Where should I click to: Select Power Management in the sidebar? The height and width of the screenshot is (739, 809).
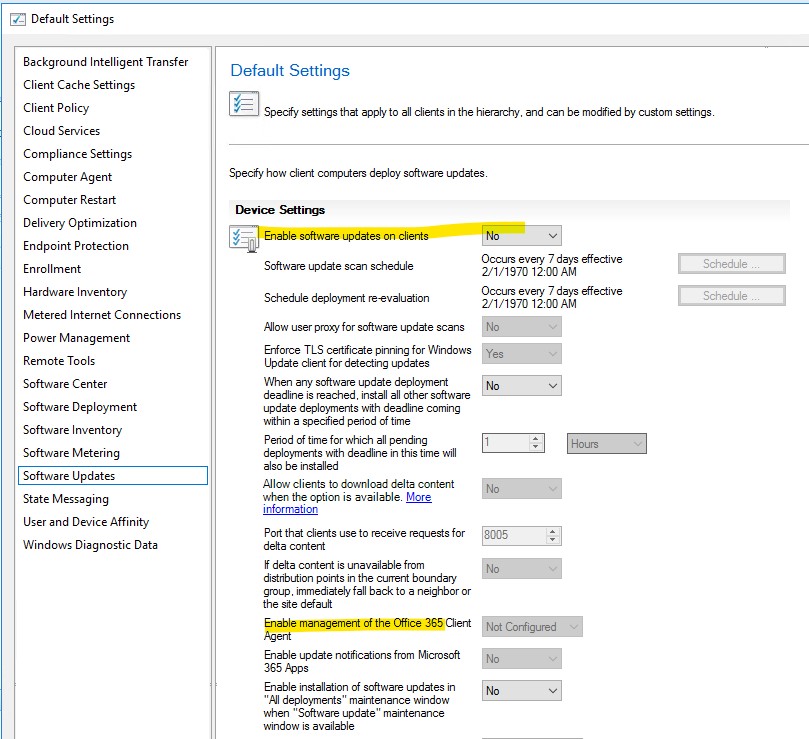(77, 337)
